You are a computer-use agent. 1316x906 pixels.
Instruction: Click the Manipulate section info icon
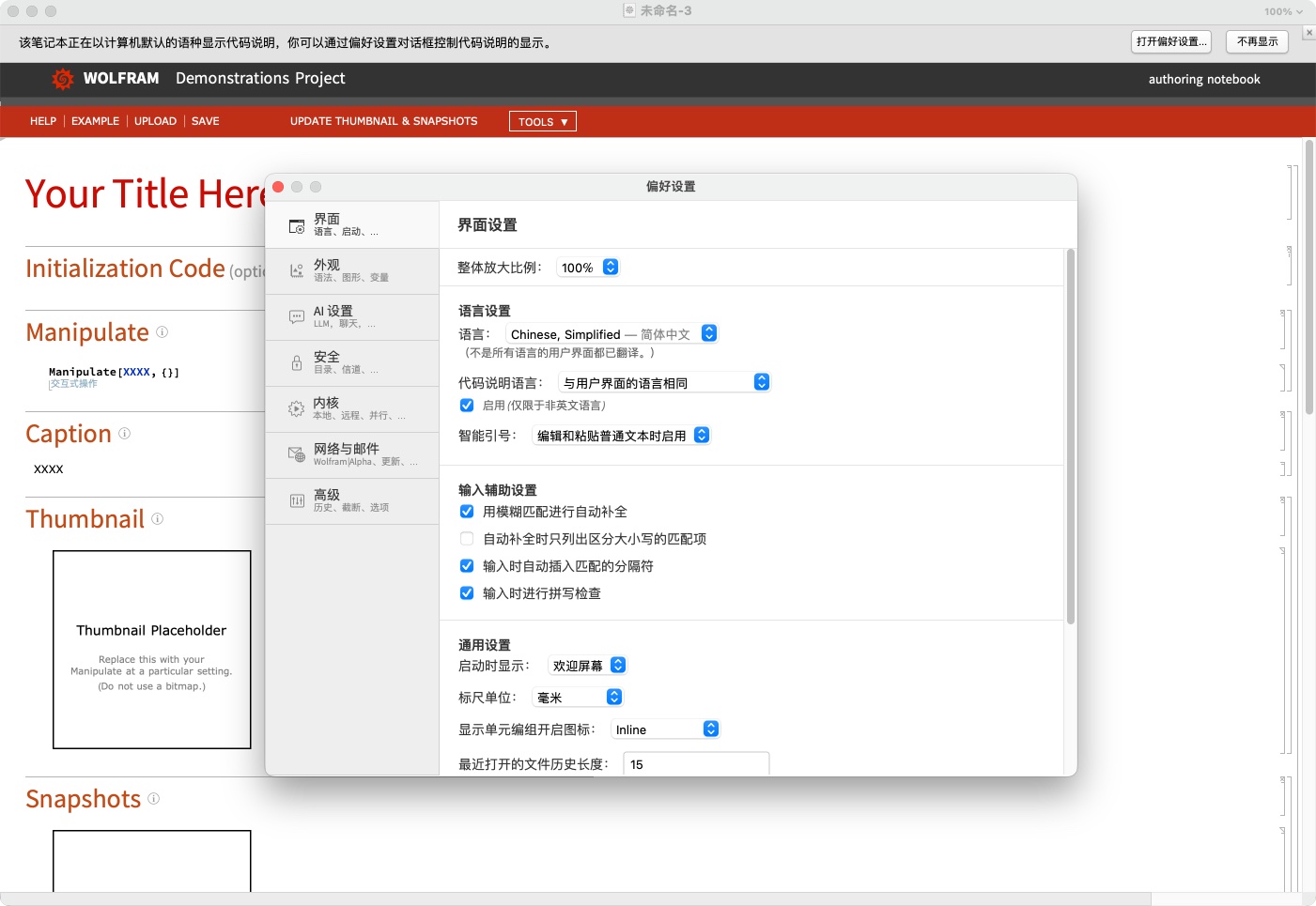(162, 332)
